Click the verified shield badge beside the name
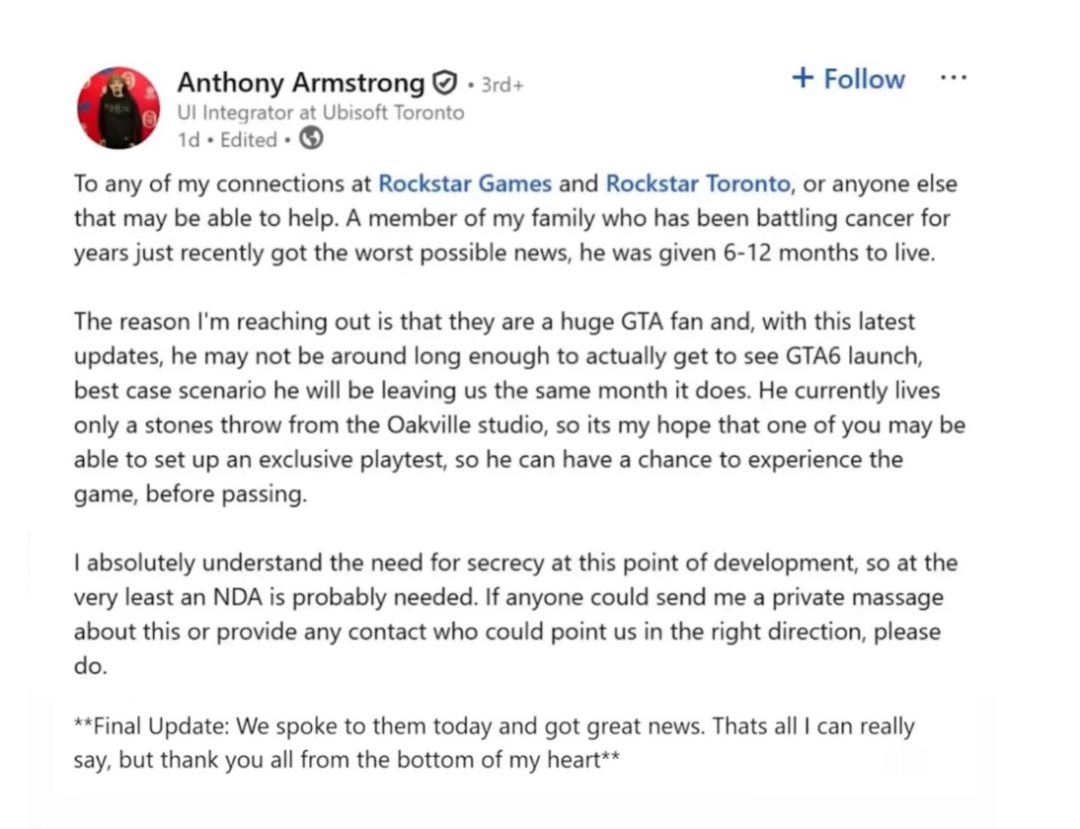 point(444,83)
